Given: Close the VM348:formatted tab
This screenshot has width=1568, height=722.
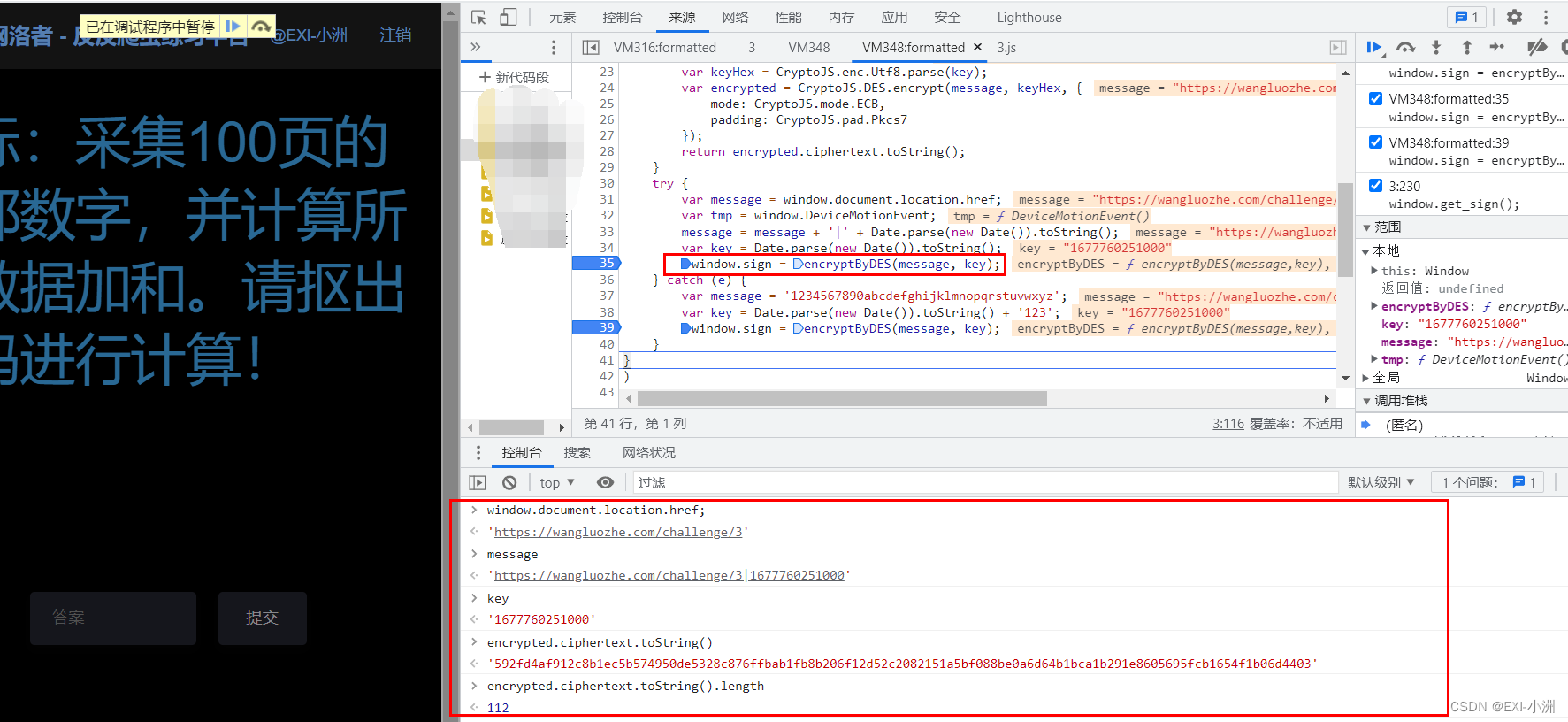Looking at the screenshot, I should 977,47.
